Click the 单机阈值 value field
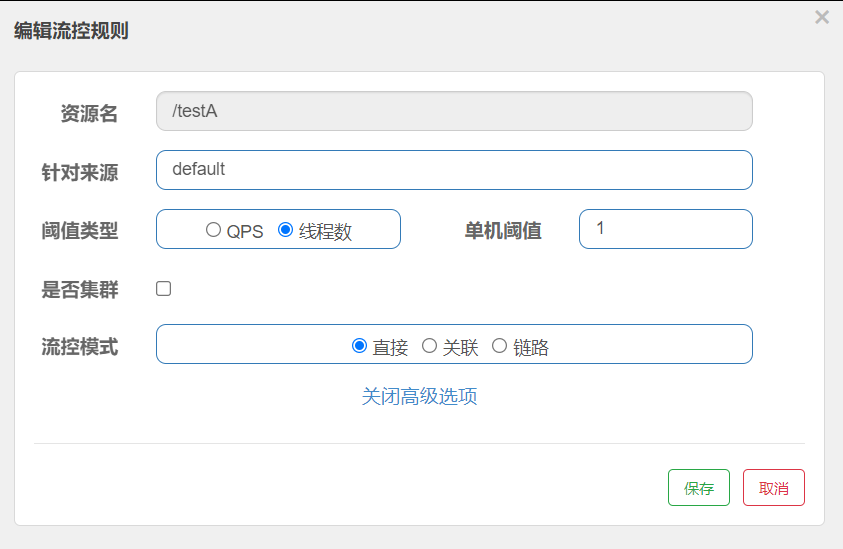 point(666,229)
